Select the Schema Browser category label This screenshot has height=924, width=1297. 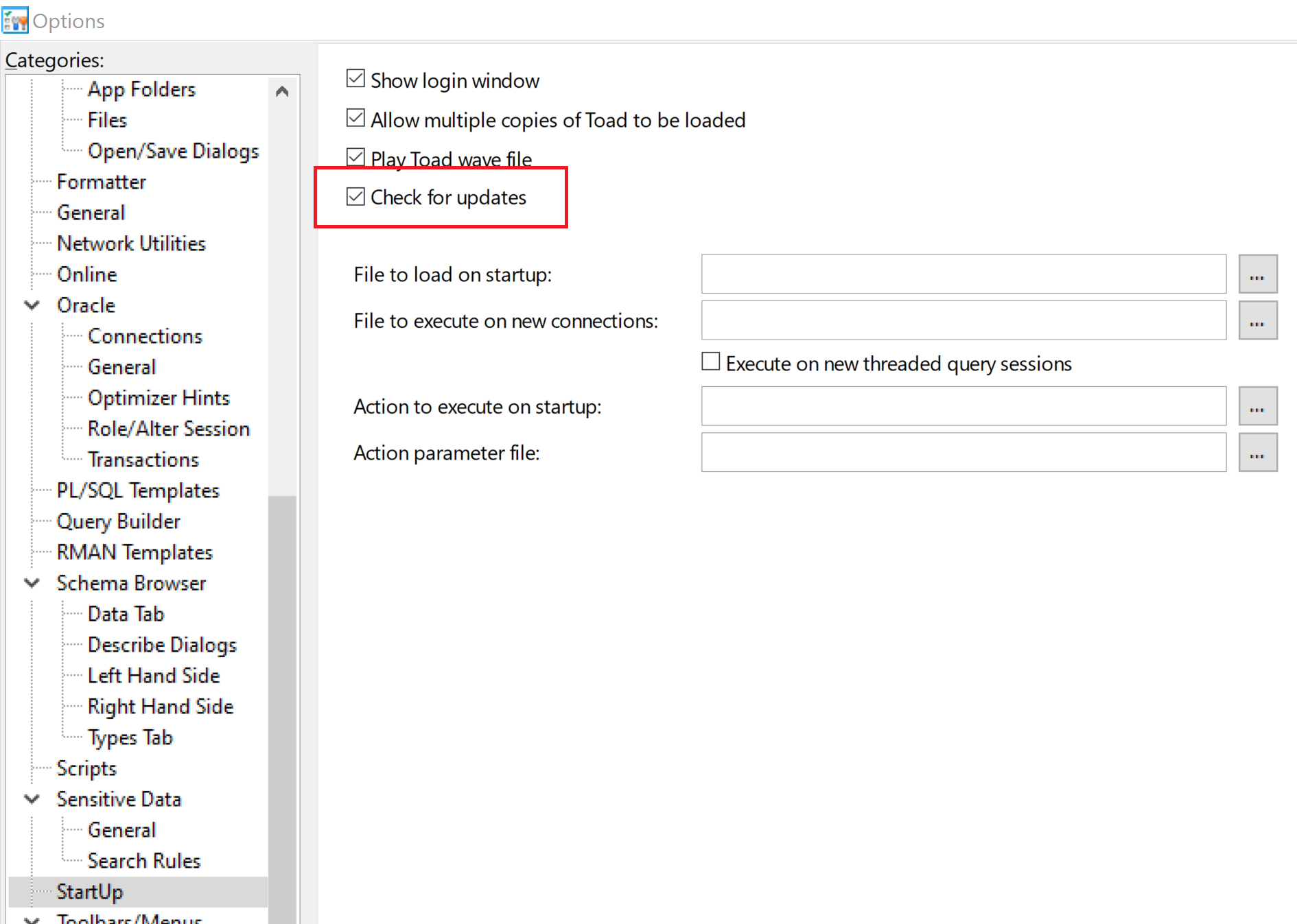131,583
